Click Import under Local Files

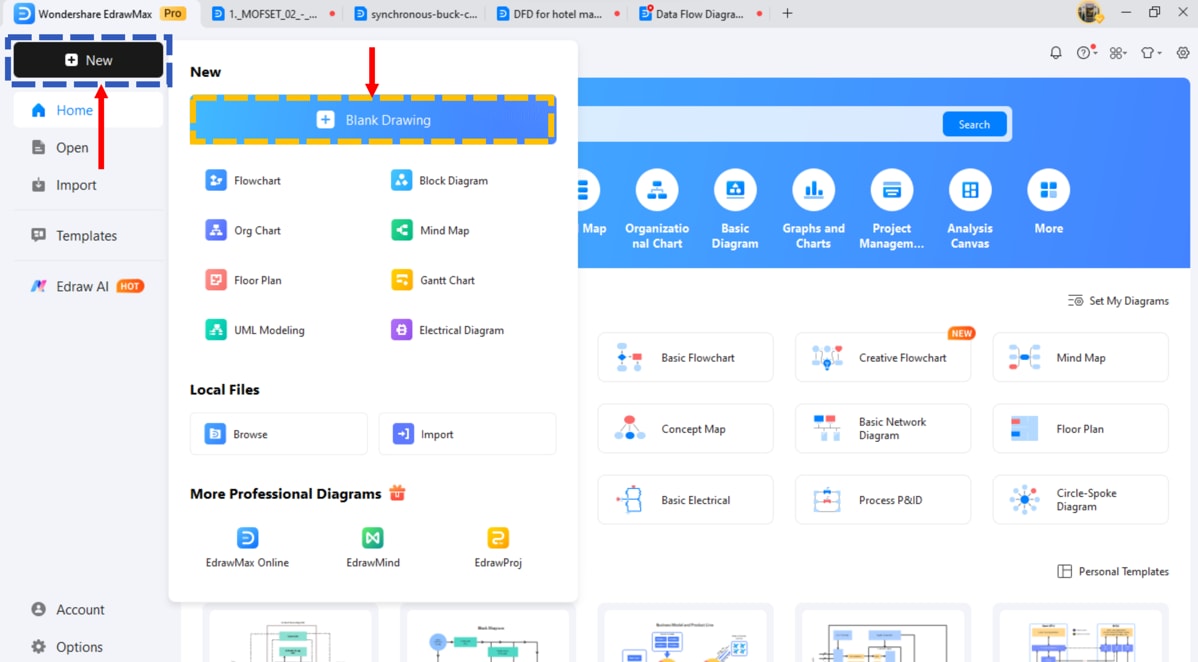click(468, 433)
